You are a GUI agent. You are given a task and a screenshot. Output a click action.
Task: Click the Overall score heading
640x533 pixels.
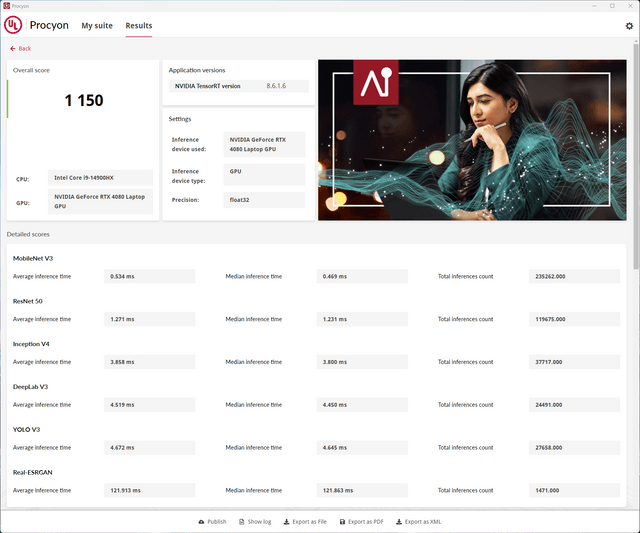click(x=31, y=70)
